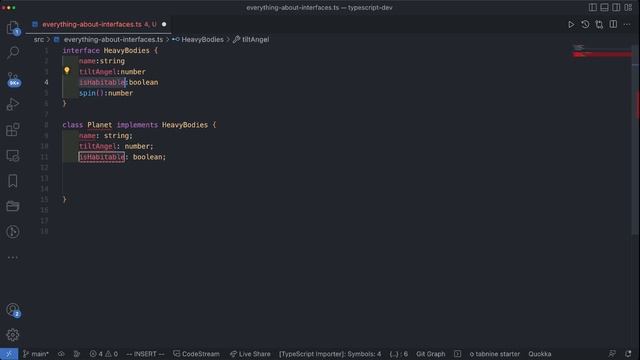The height and width of the screenshot is (360, 640).
Task: Open Problems via errors and warnings count
Action: click(x=104, y=354)
